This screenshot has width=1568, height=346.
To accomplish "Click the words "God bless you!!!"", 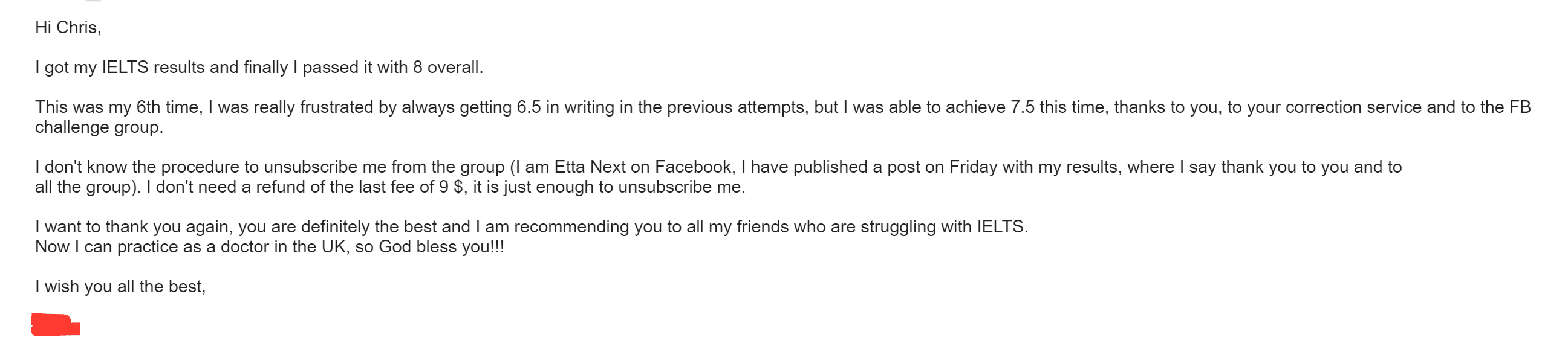I will [x=441, y=247].
